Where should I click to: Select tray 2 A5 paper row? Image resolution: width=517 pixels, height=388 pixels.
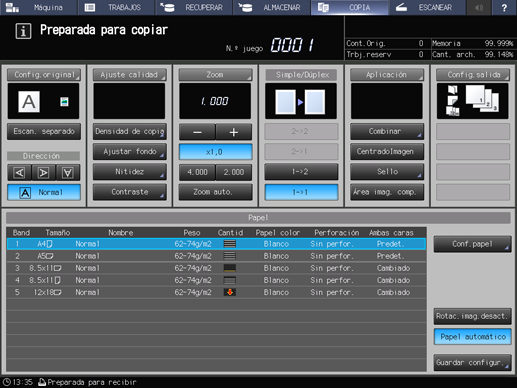[x=216, y=256]
